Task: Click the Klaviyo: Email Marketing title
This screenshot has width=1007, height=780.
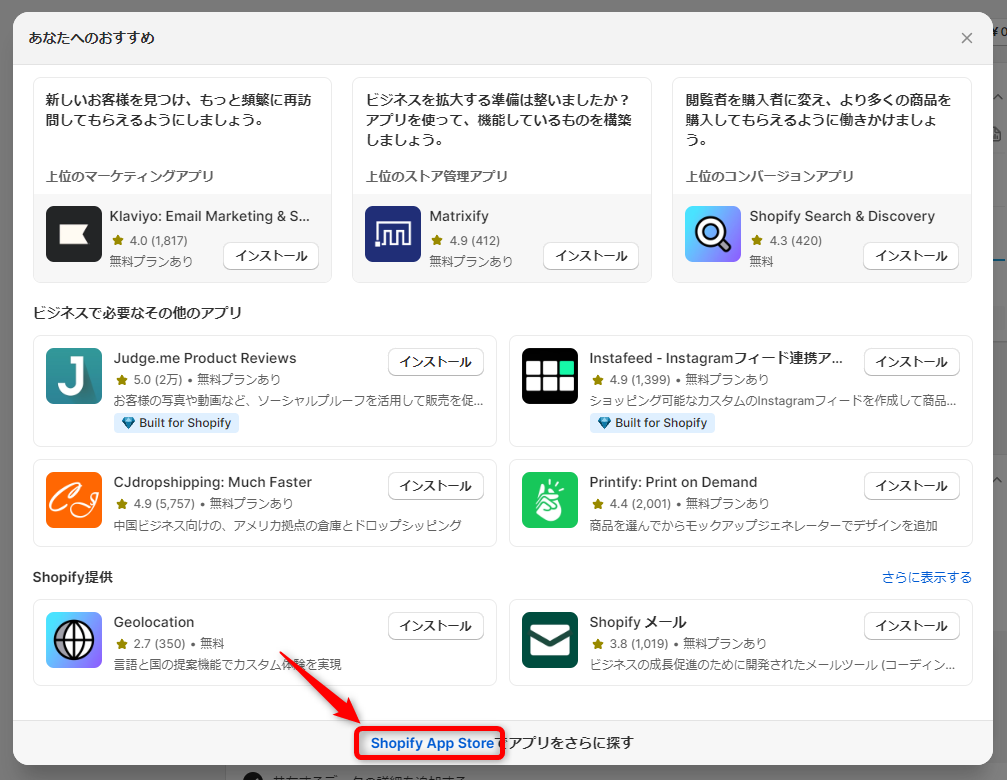Action: [x=209, y=216]
